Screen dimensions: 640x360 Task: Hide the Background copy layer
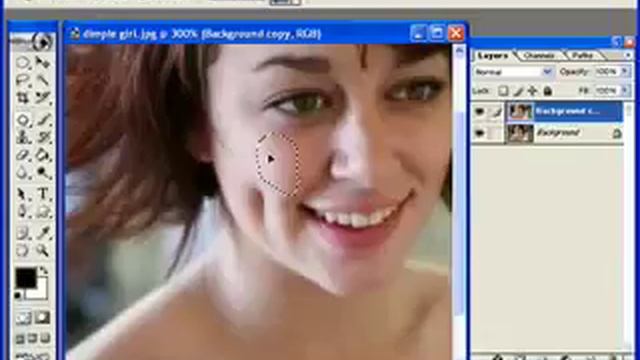tap(479, 111)
